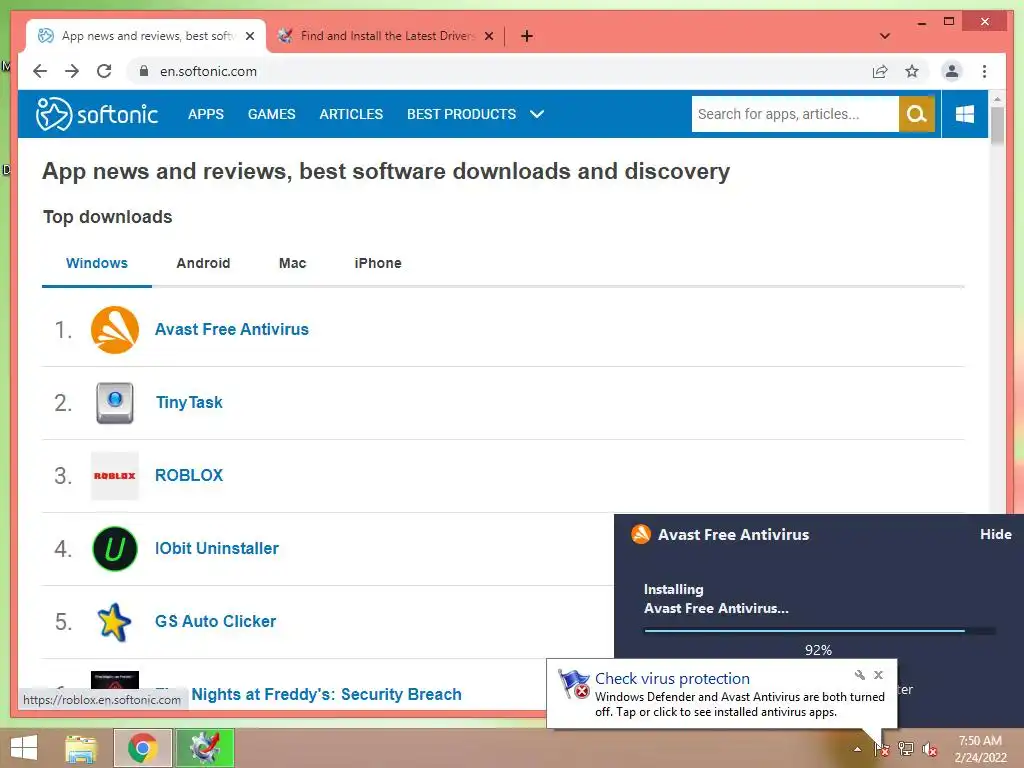The height and width of the screenshot is (768, 1024).
Task: Open the GS Auto Clicker link
Action: (x=216, y=622)
